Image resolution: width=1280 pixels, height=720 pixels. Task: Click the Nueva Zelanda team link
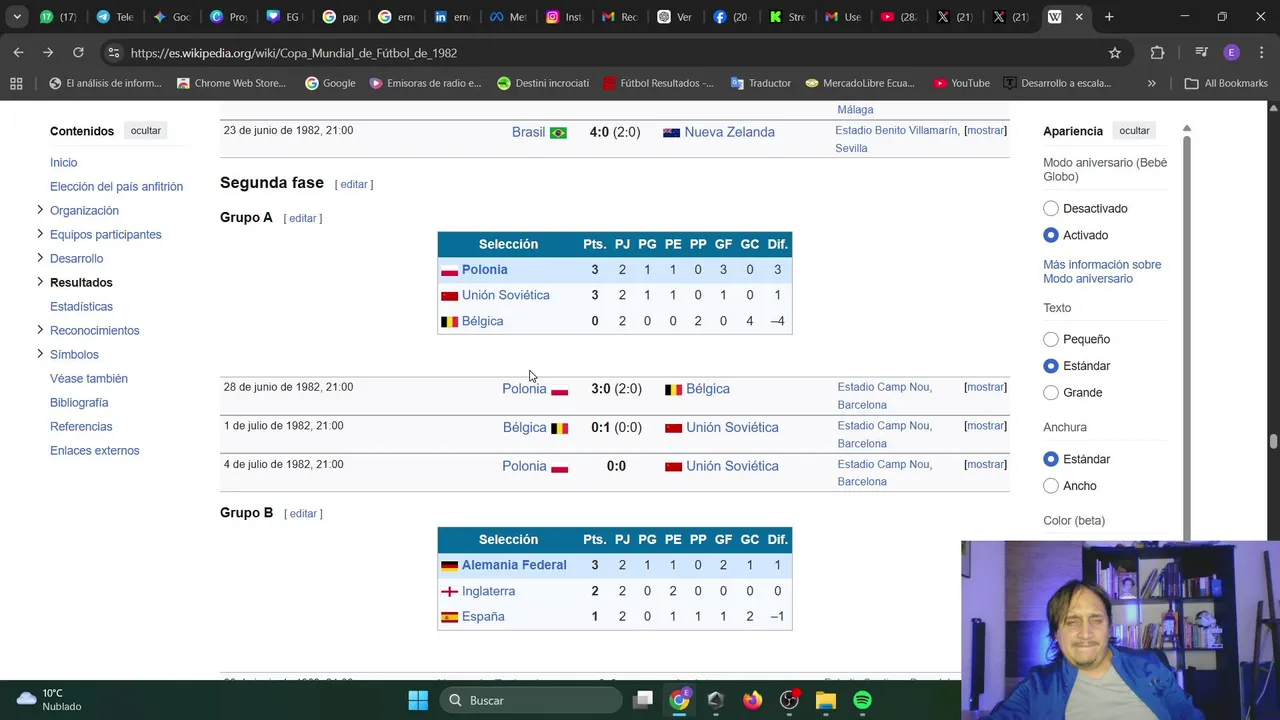(x=729, y=132)
